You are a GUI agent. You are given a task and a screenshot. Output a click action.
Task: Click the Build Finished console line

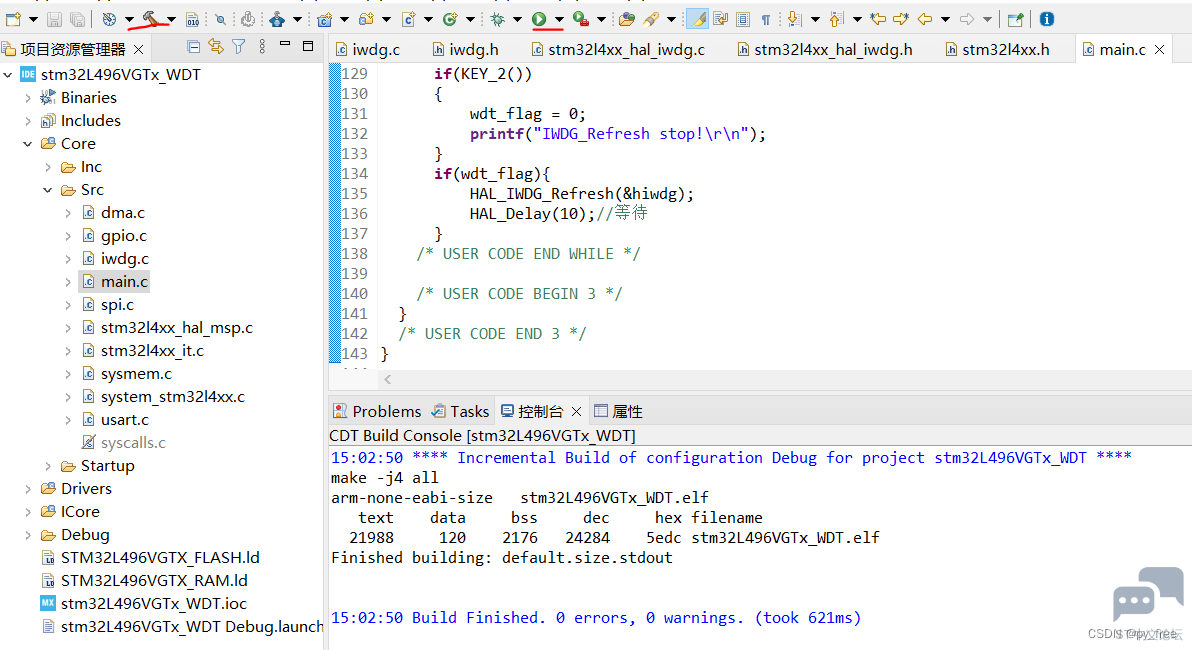click(x=596, y=617)
